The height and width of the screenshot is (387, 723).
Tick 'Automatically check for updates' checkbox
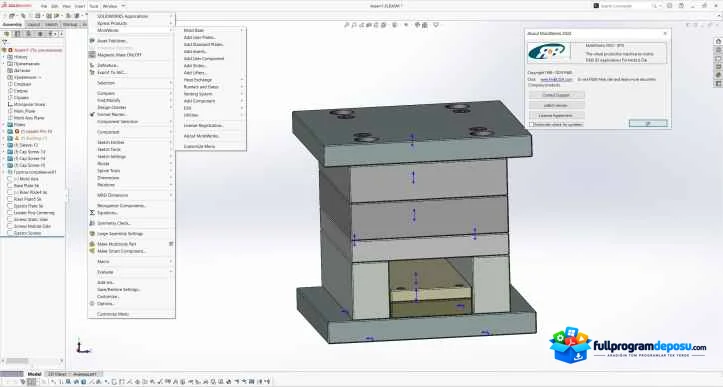(x=531, y=125)
